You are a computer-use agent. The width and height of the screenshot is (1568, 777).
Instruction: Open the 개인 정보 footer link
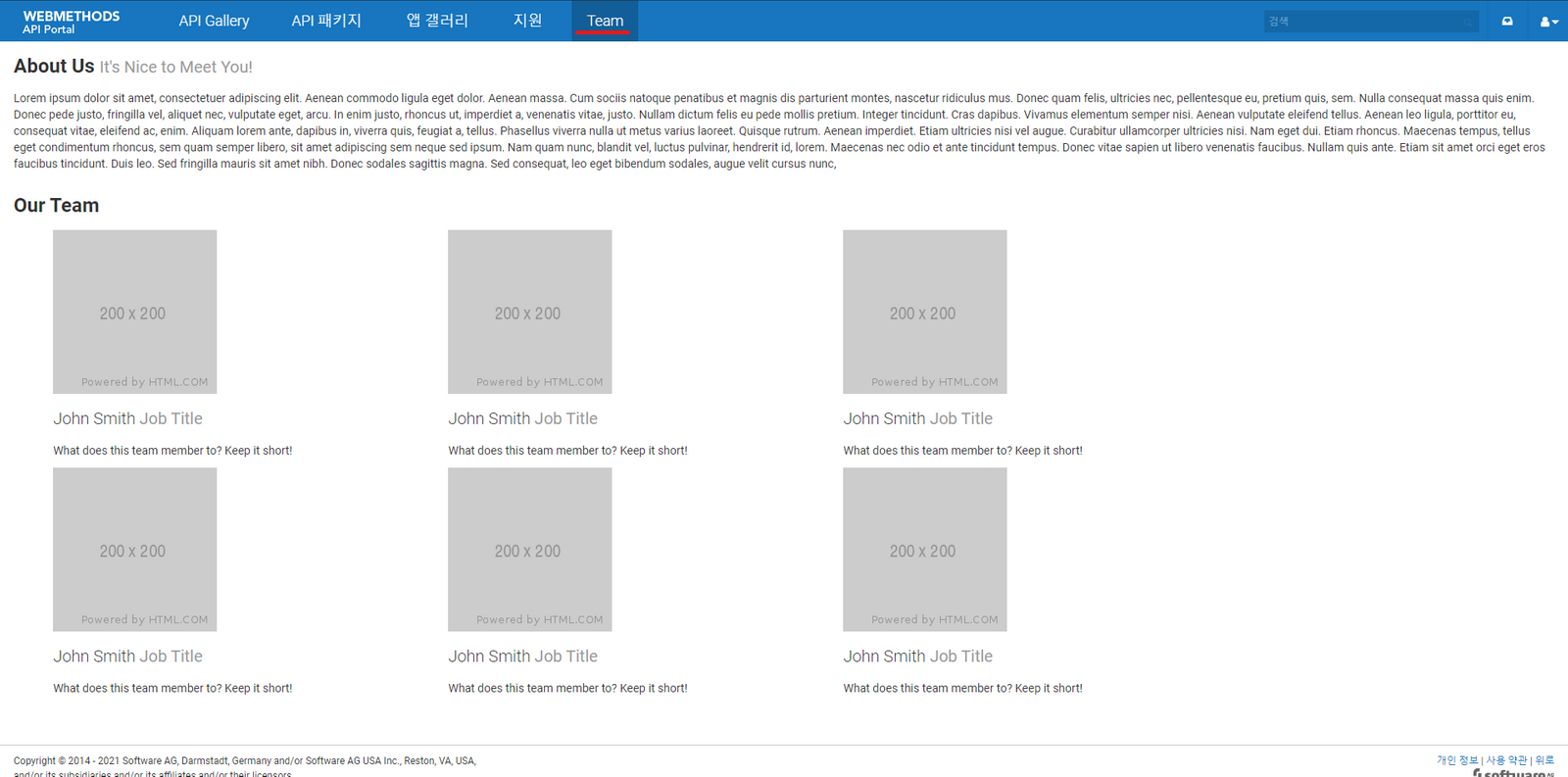pos(1456,760)
